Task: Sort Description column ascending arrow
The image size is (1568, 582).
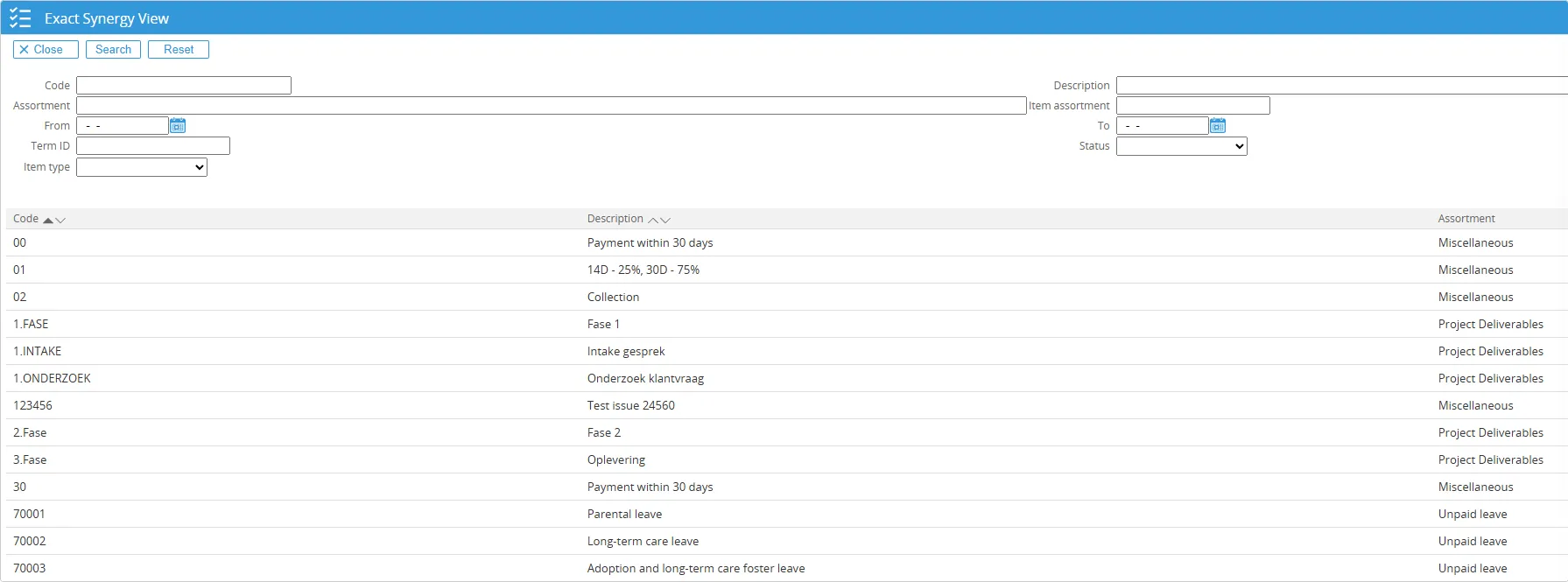Action: pyautogui.click(x=653, y=220)
